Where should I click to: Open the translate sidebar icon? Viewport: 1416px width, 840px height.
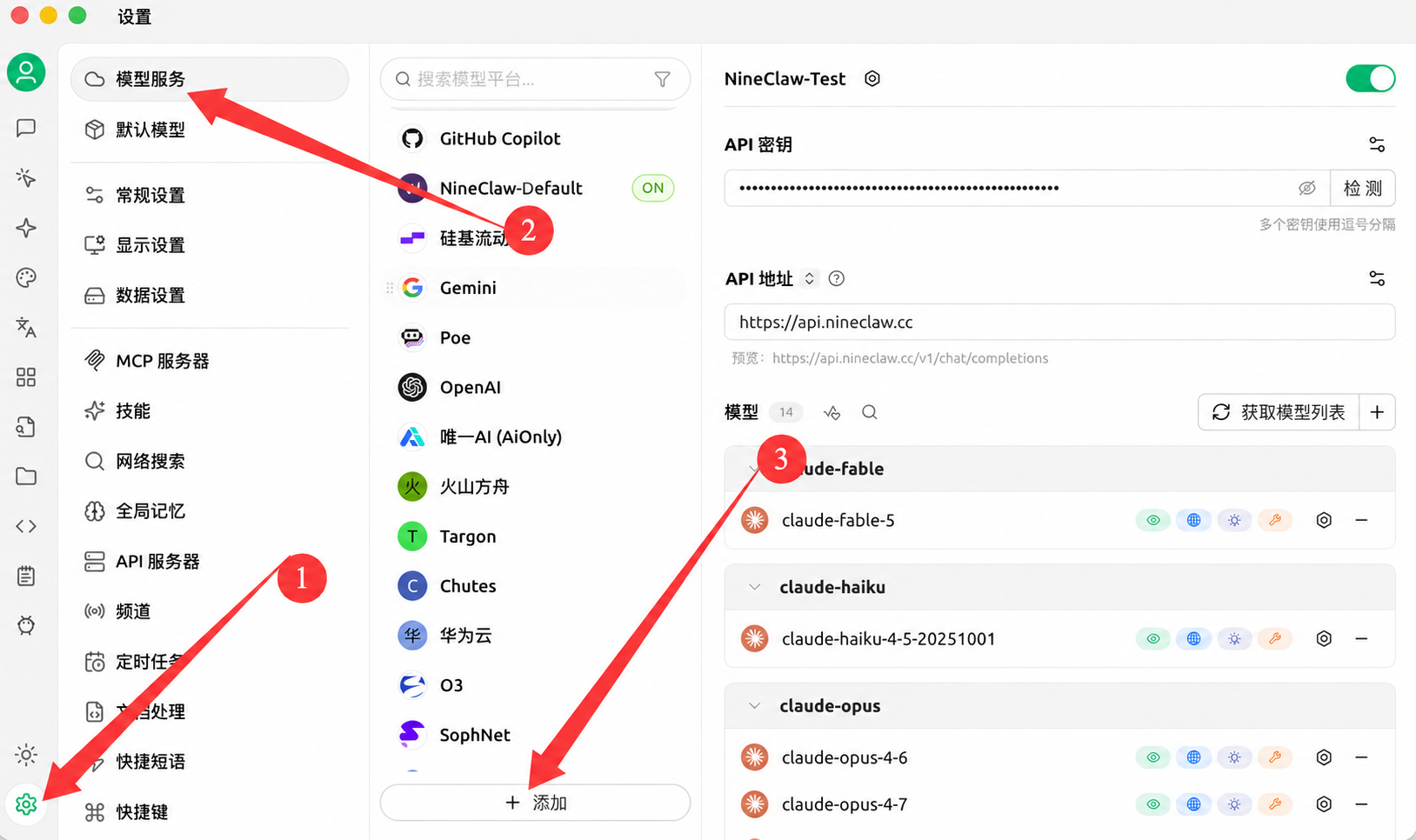pyautogui.click(x=26, y=327)
